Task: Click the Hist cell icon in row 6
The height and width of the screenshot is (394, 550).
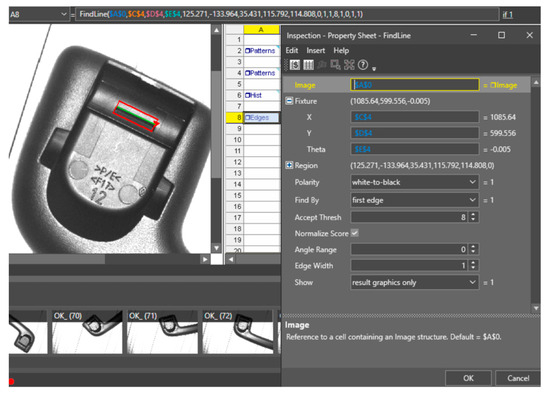Action: (x=248, y=95)
